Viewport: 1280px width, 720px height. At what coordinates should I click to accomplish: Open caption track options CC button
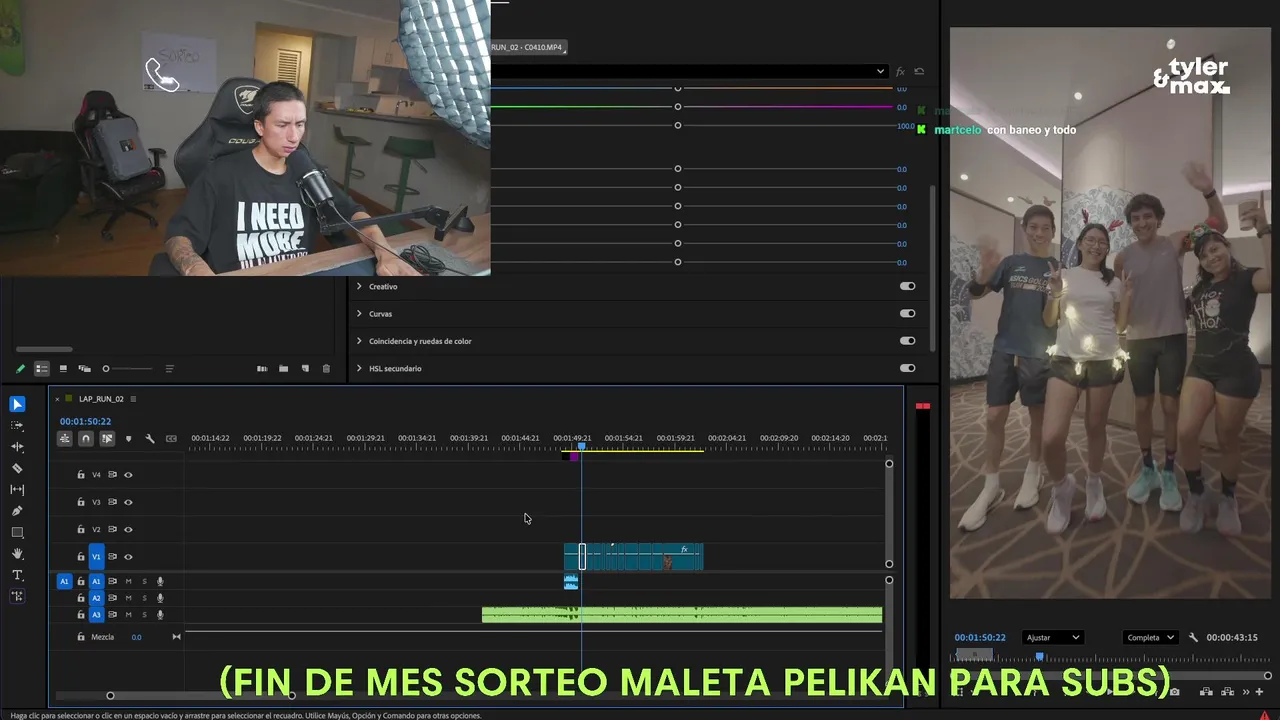point(171,438)
